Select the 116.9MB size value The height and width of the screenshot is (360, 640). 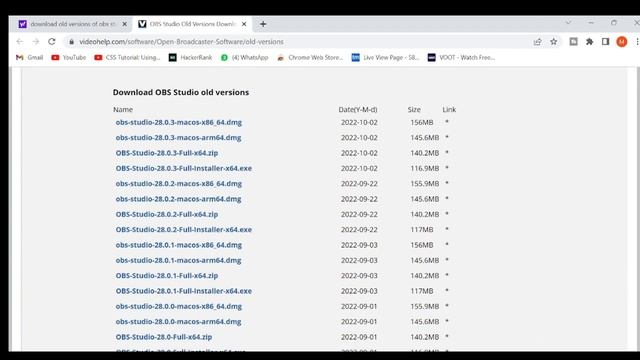(424, 168)
